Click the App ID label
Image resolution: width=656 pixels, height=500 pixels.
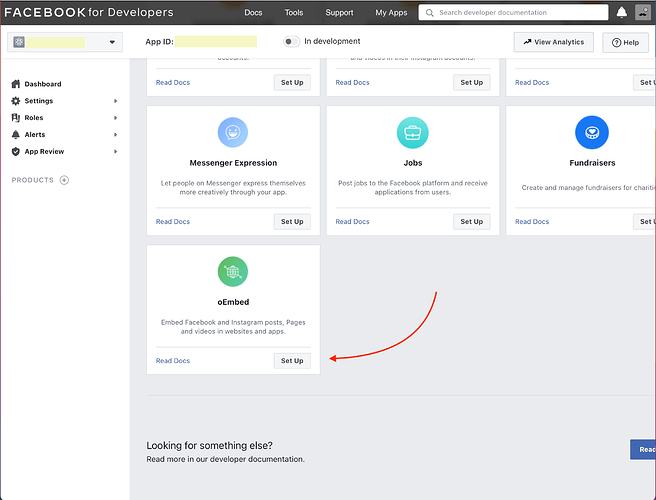[159, 42]
